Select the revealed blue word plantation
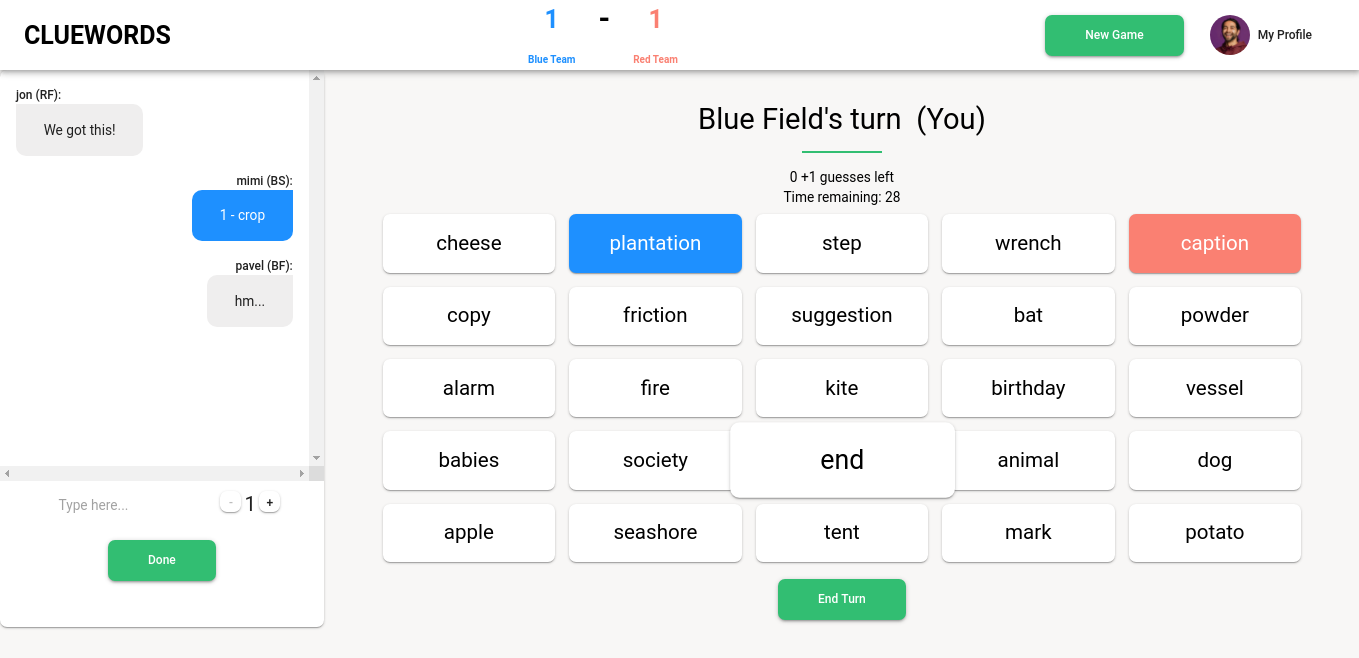The image size is (1359, 658). (x=655, y=243)
